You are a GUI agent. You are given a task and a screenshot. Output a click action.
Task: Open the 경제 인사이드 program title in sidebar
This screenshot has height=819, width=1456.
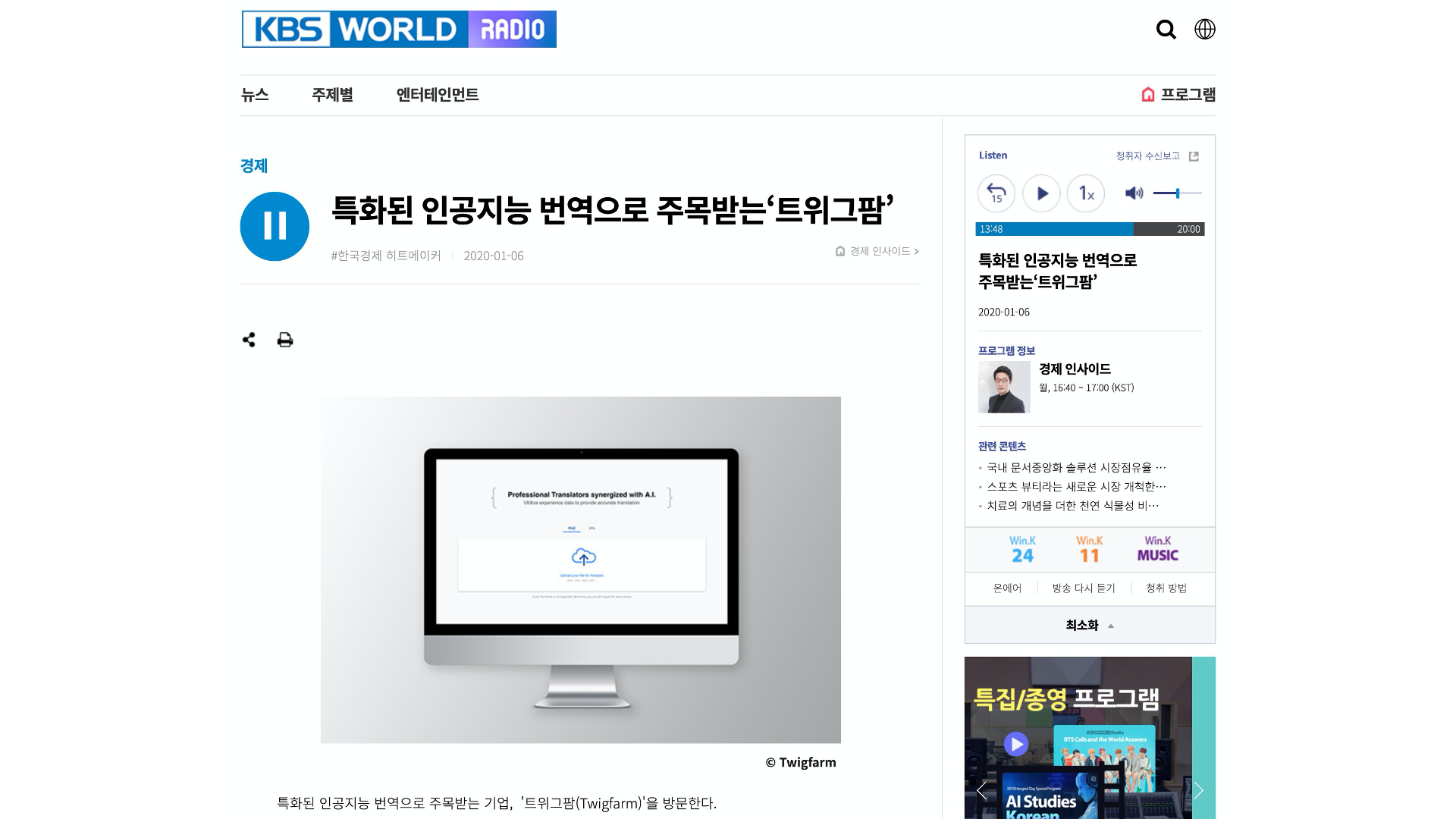(1075, 369)
